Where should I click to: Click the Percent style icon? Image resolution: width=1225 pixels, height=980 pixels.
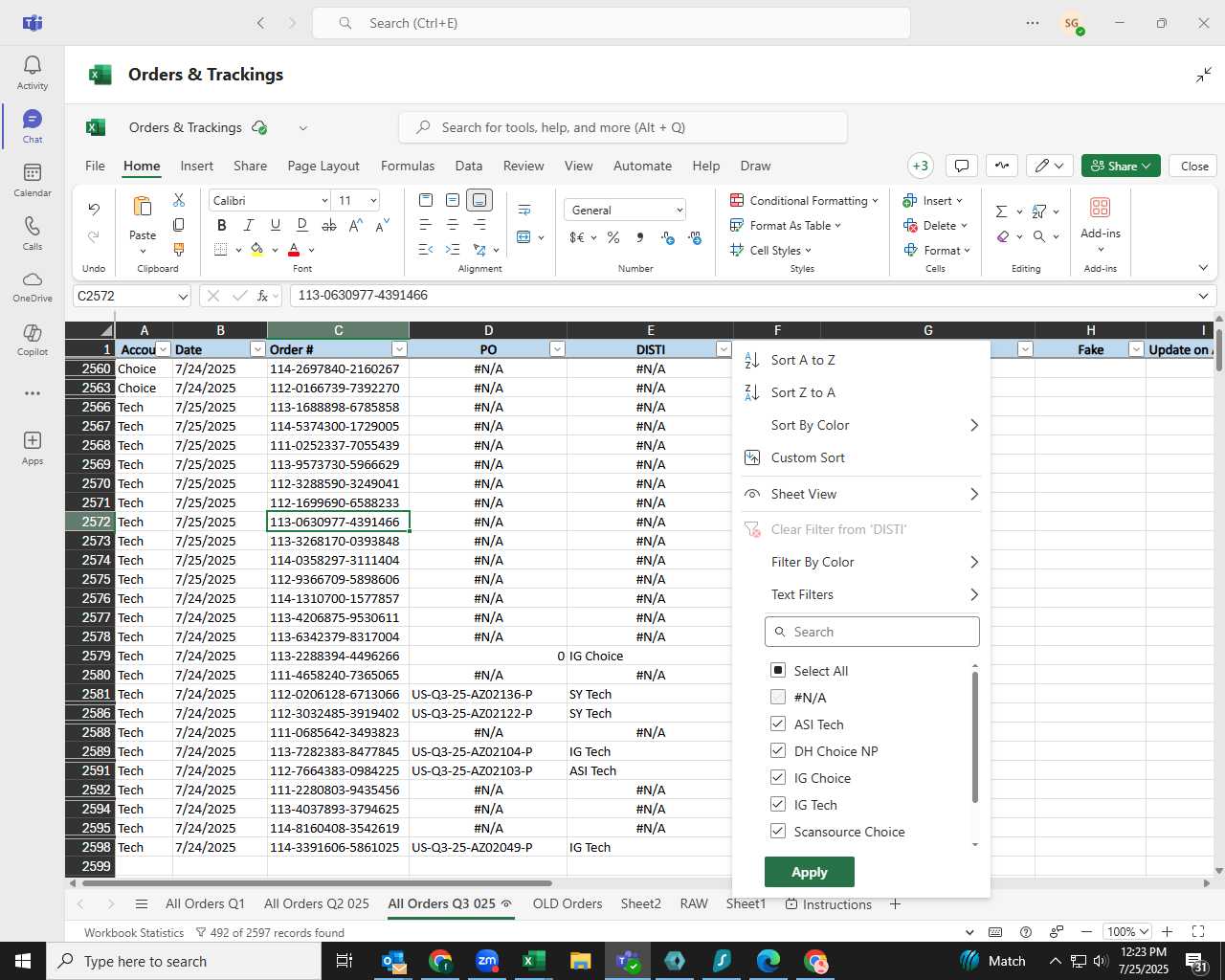click(613, 237)
